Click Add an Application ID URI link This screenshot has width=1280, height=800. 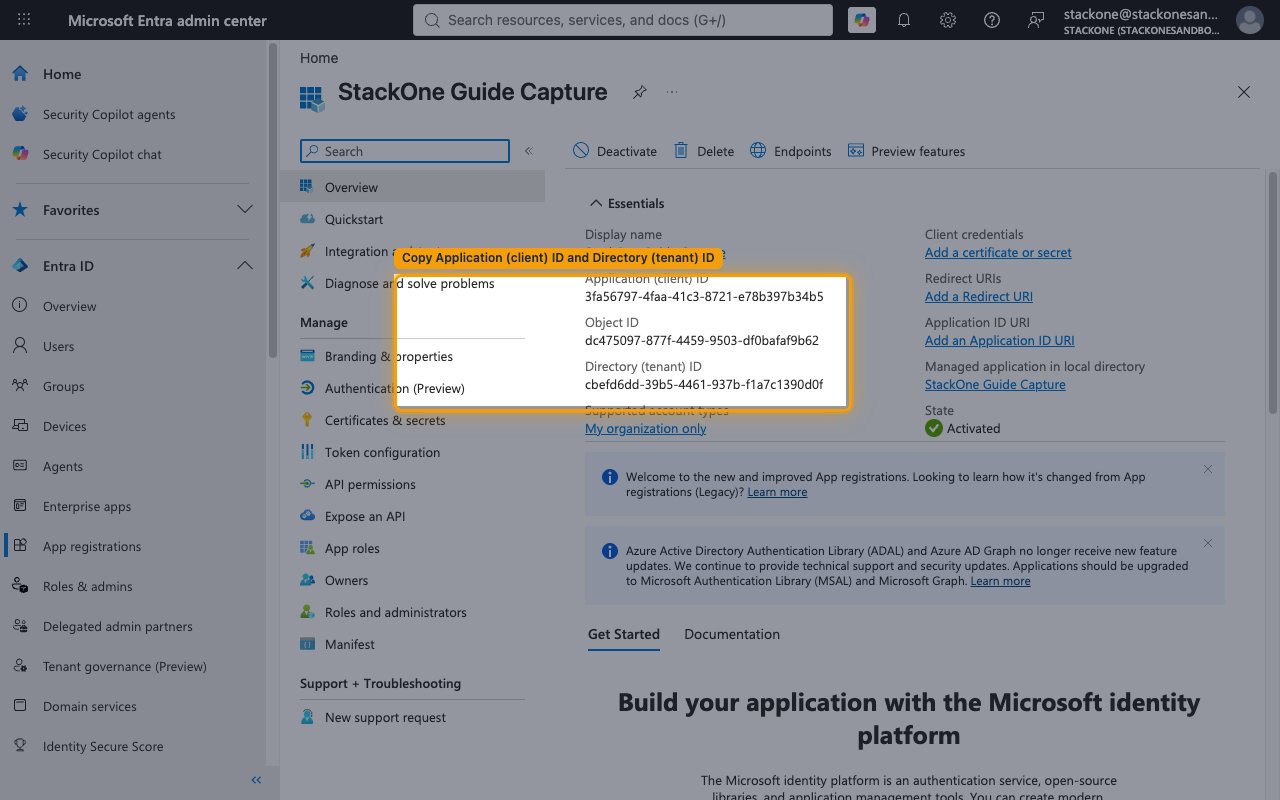click(x=1000, y=340)
